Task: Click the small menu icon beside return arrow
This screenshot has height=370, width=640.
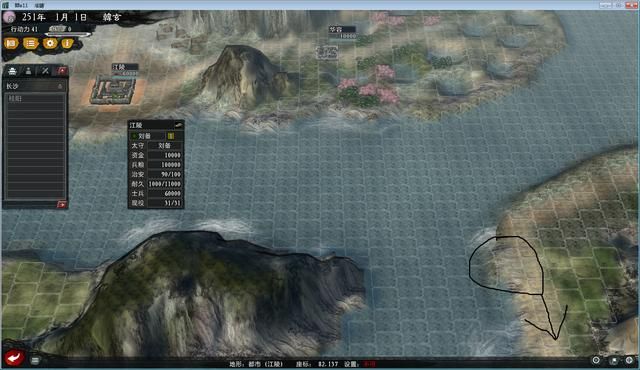Action: [x=35, y=360]
